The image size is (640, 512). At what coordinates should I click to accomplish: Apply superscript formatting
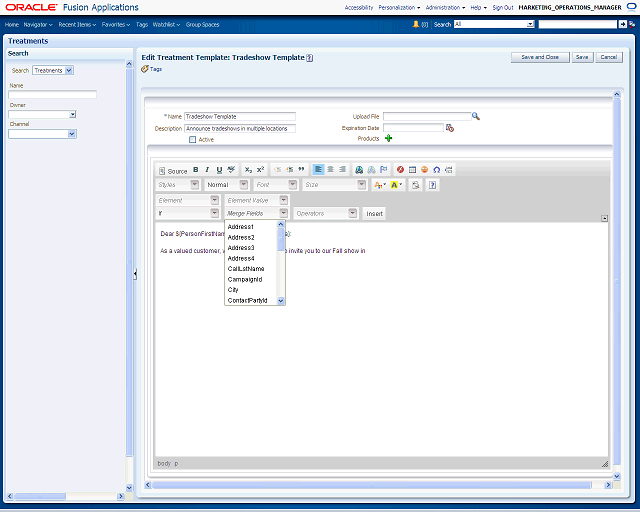tap(260, 170)
